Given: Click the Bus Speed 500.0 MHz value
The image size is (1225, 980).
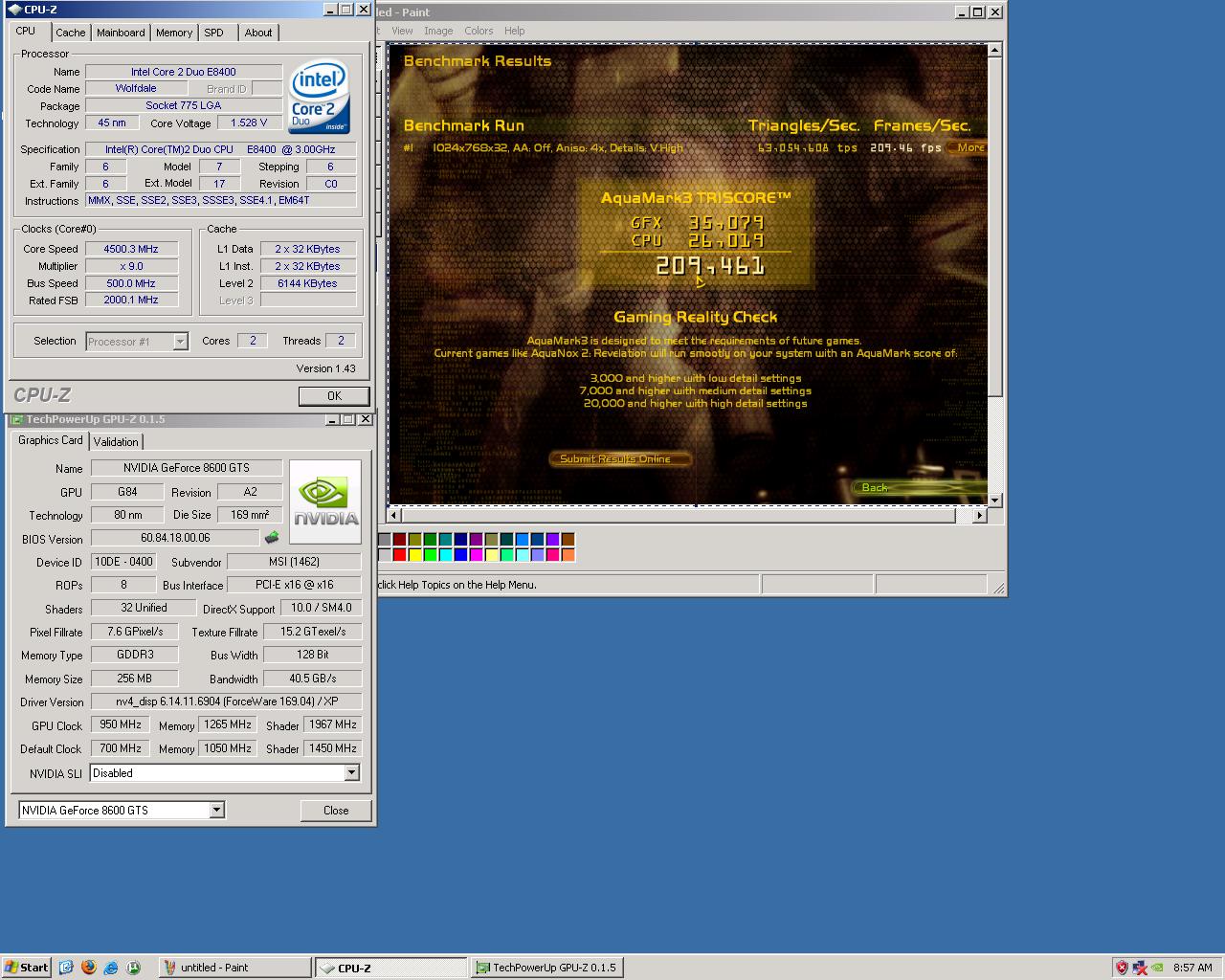Looking at the screenshot, I should click(x=131, y=283).
